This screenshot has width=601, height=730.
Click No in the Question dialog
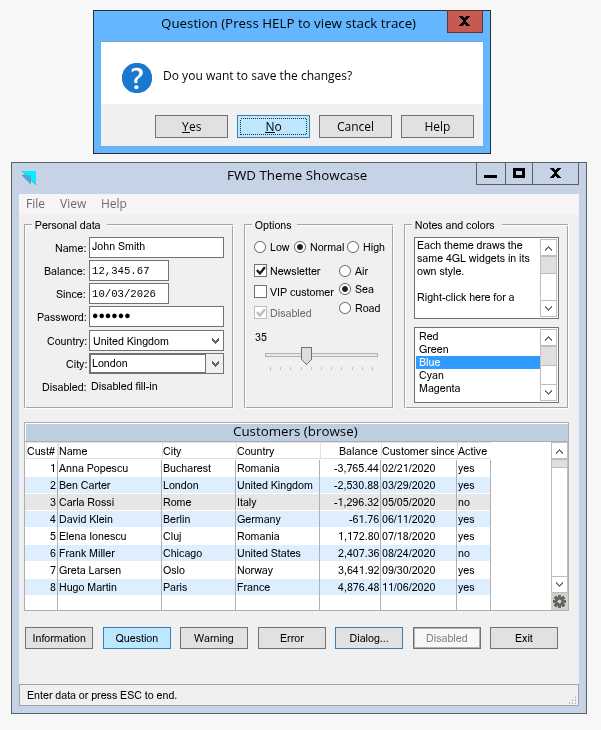[x=273, y=127]
